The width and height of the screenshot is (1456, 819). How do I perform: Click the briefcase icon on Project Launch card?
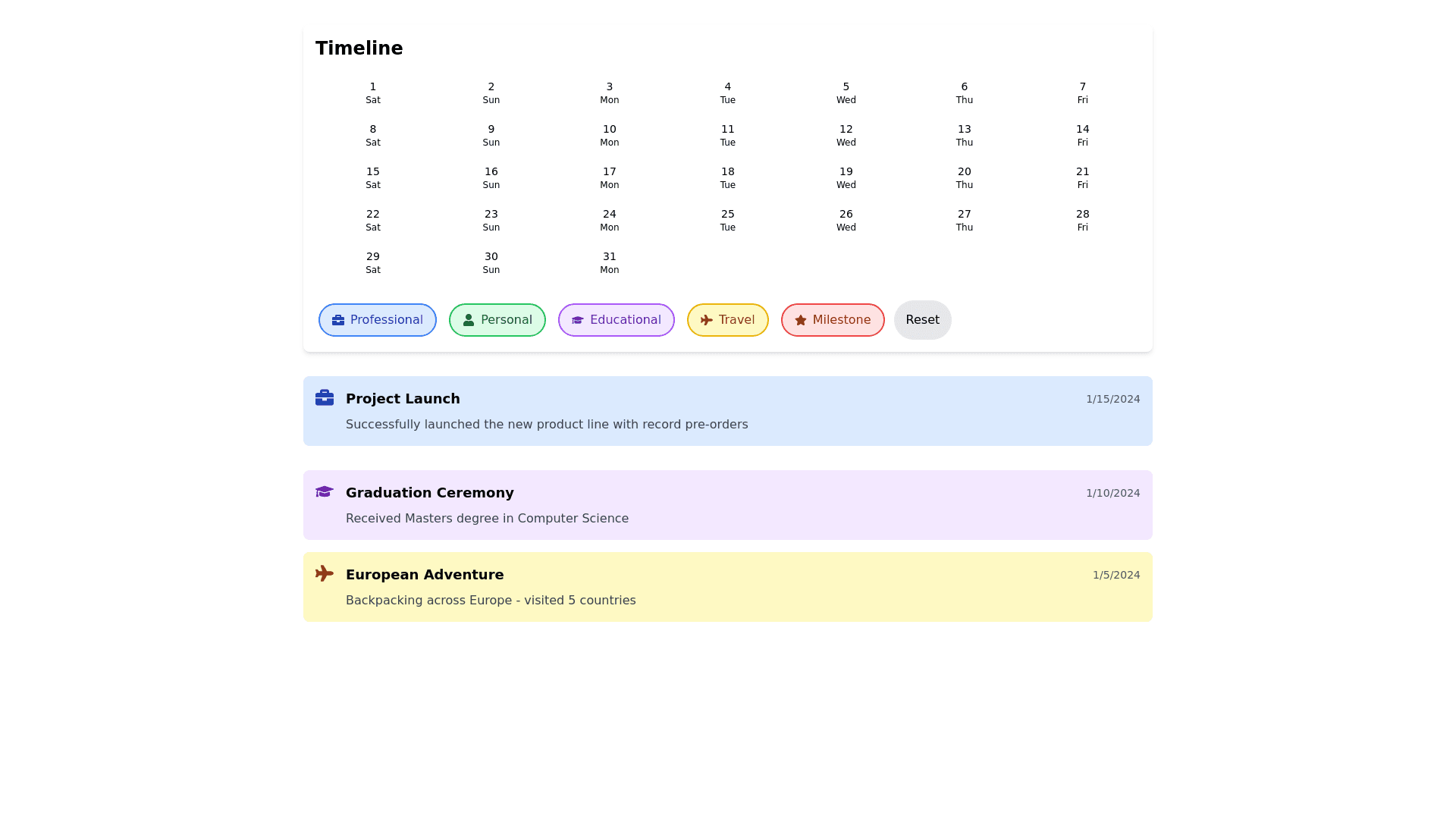(325, 397)
